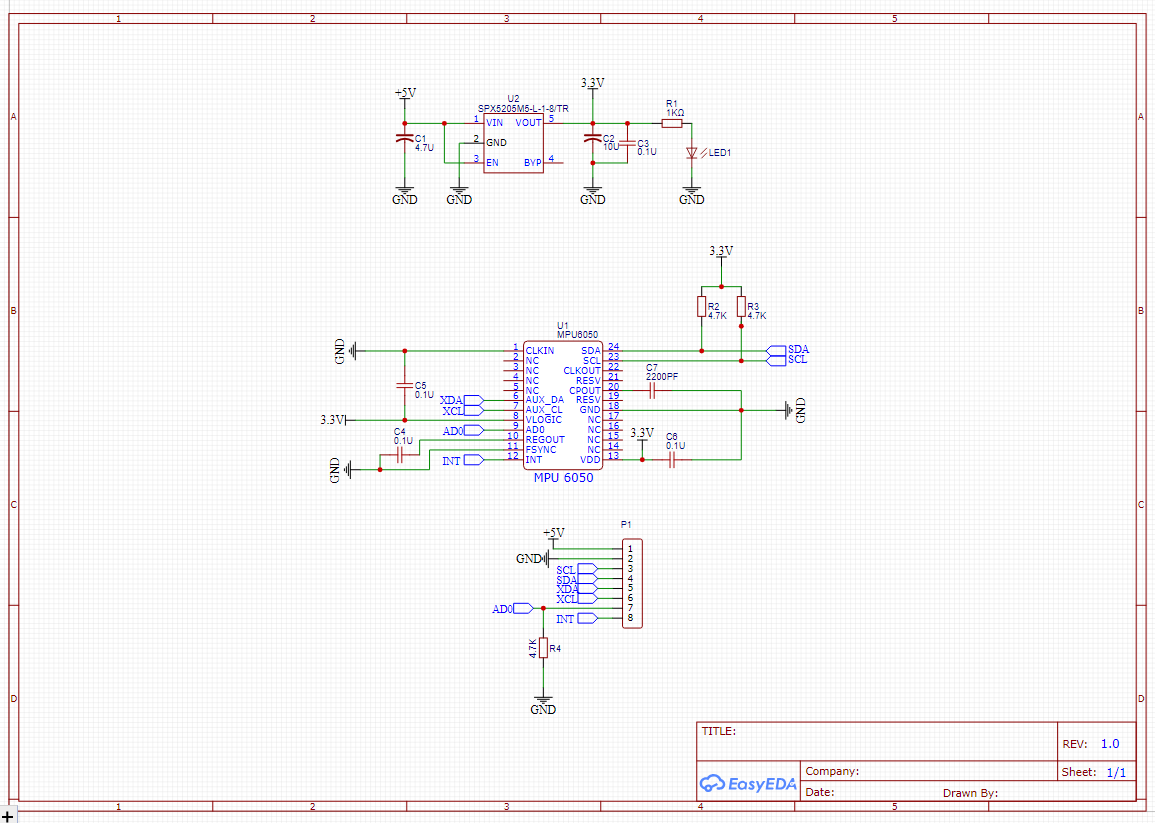Select the 8-pin header connector P1
This screenshot has height=823, width=1155.
click(632, 583)
